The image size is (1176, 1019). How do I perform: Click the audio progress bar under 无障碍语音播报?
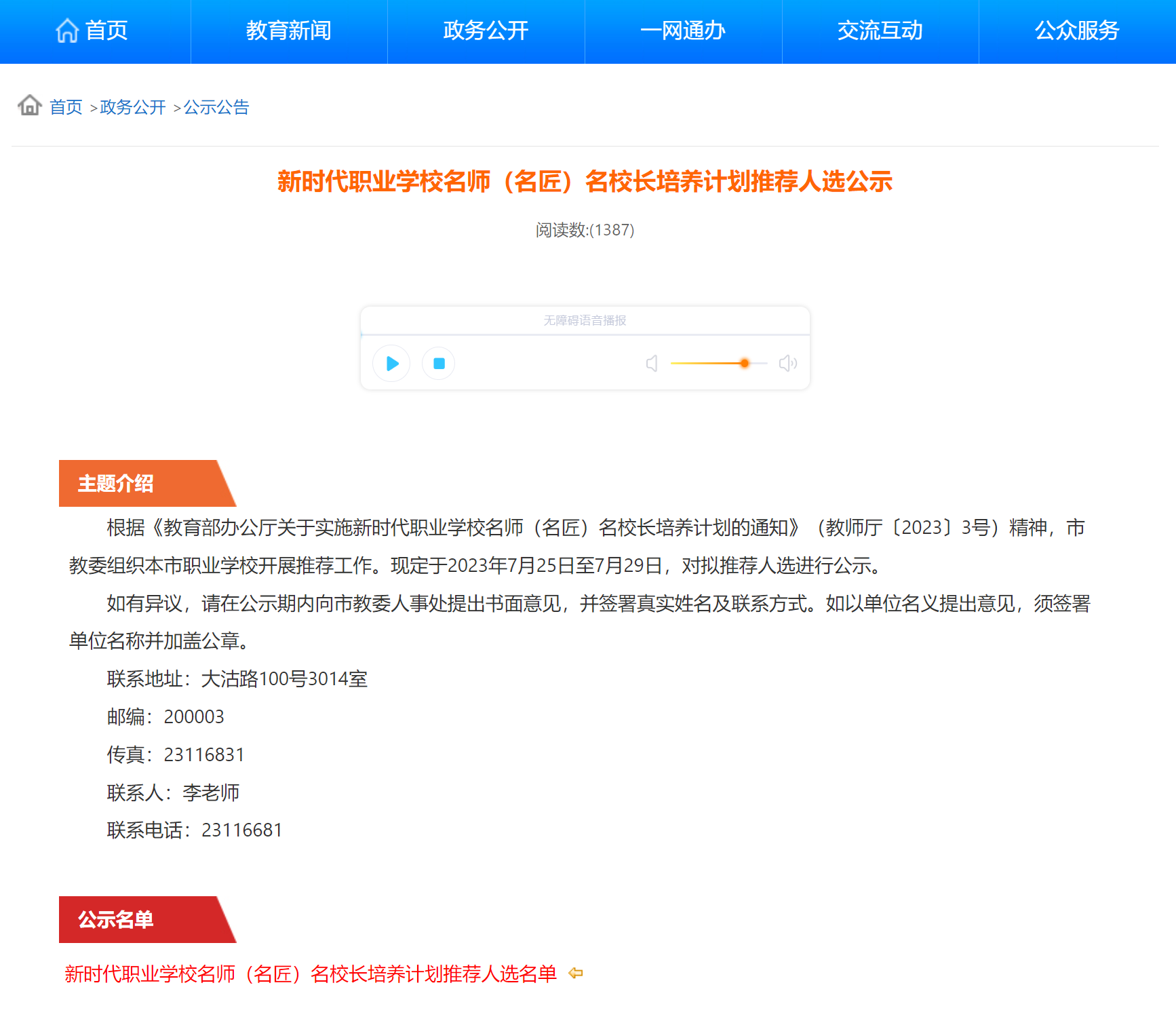(585, 334)
